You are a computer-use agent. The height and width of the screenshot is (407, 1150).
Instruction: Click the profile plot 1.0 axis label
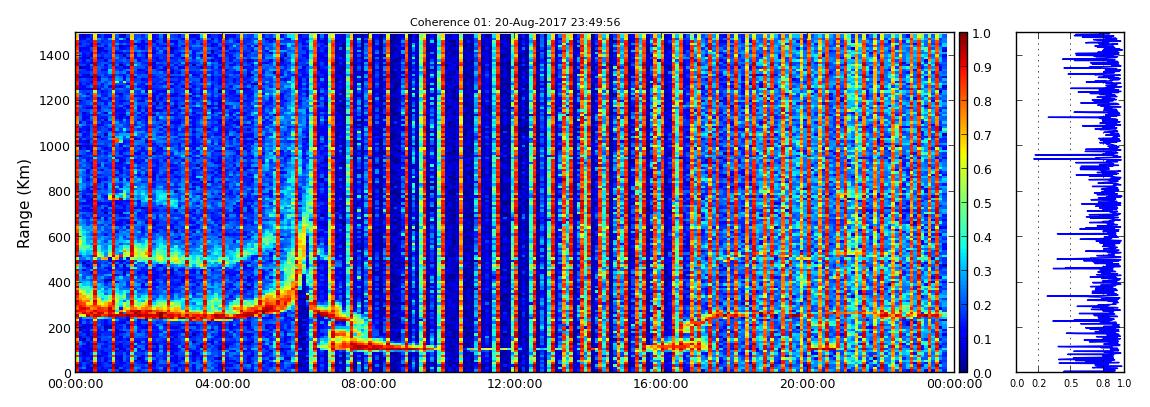(1123, 383)
